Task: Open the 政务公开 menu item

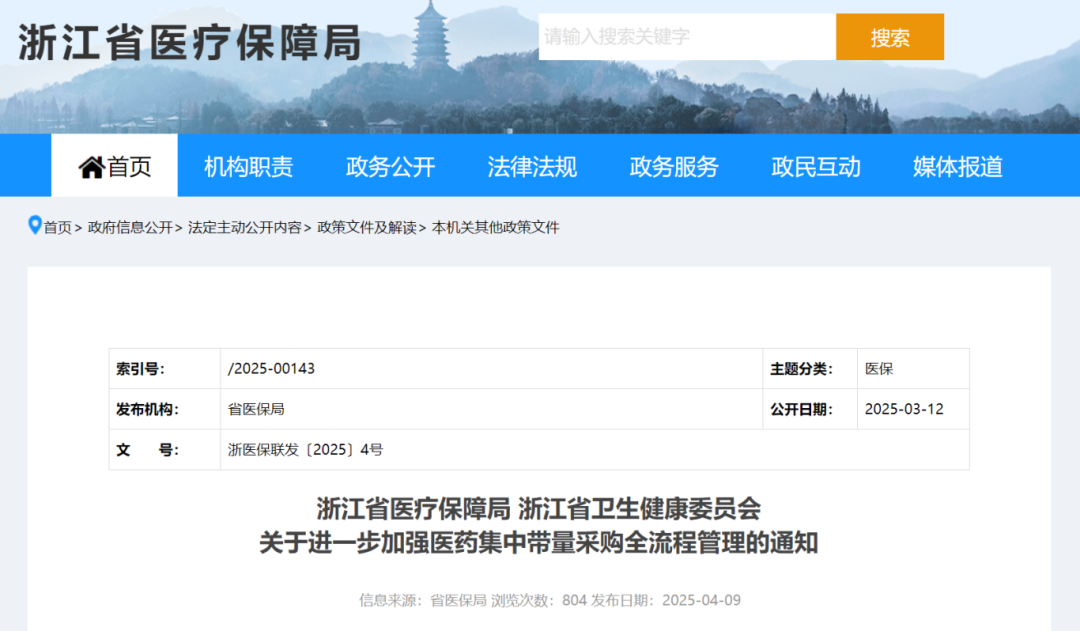Action: pyautogui.click(x=391, y=167)
